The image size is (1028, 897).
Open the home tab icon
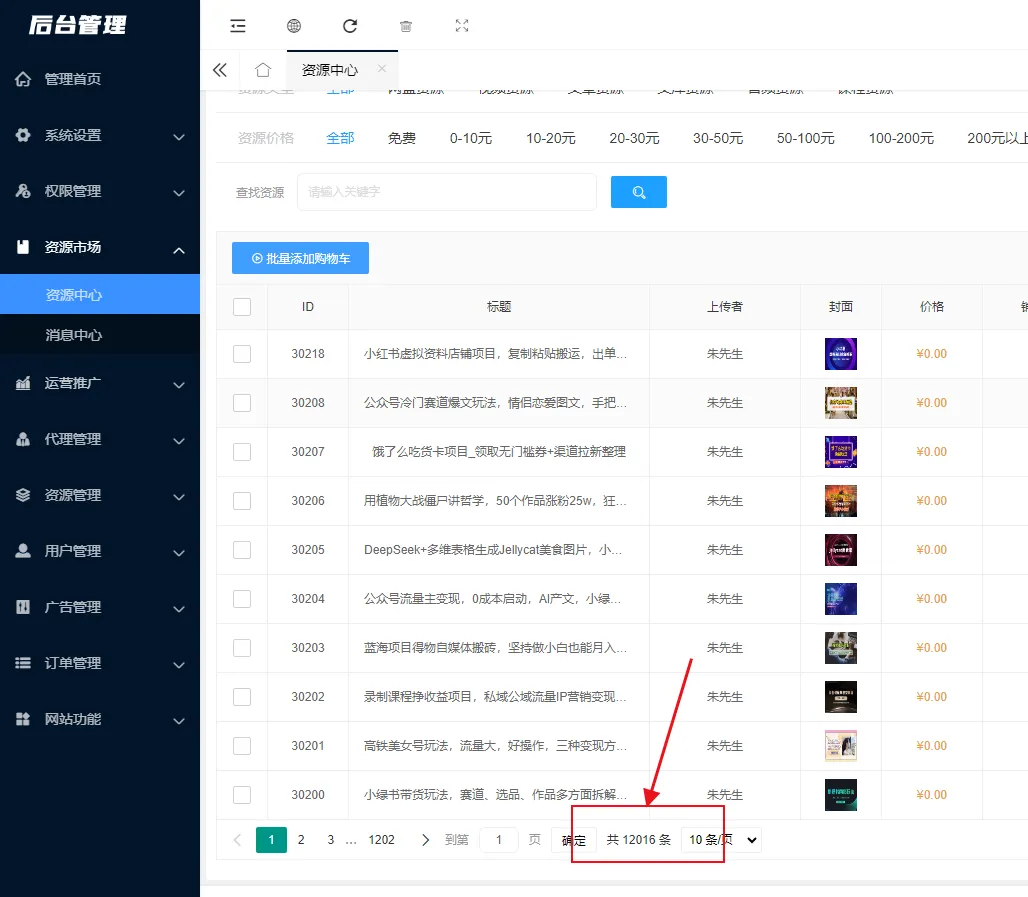tap(263, 70)
